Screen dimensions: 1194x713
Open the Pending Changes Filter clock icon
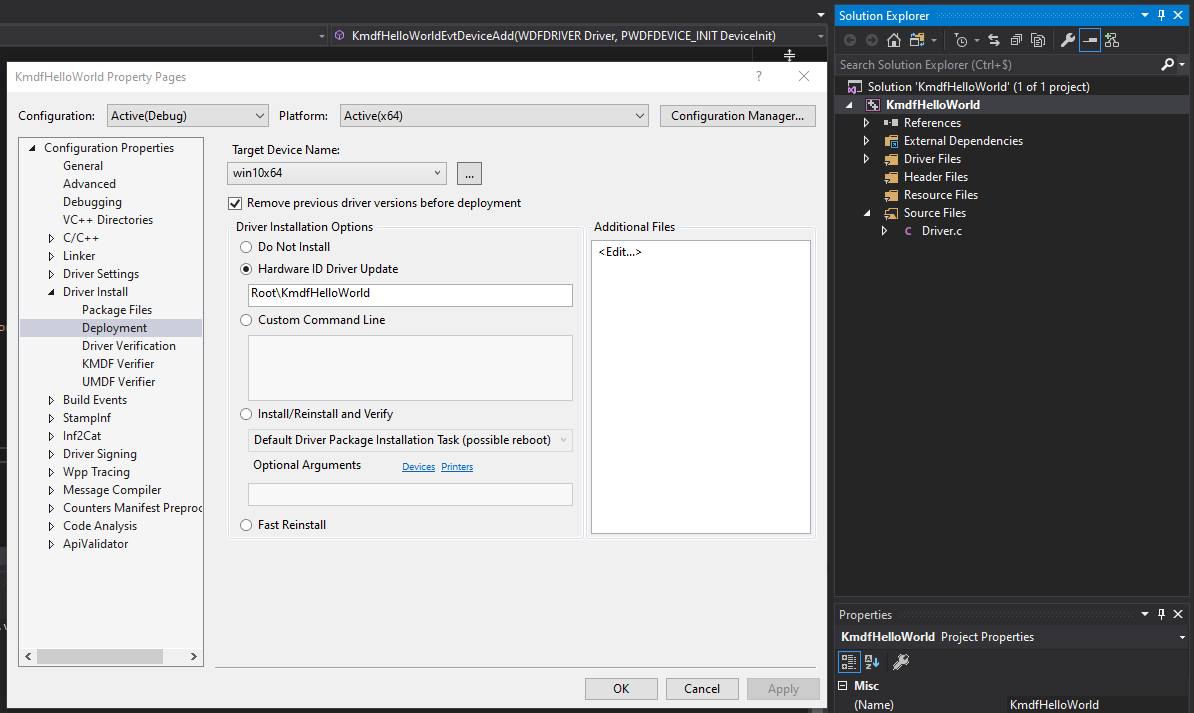(x=961, y=40)
